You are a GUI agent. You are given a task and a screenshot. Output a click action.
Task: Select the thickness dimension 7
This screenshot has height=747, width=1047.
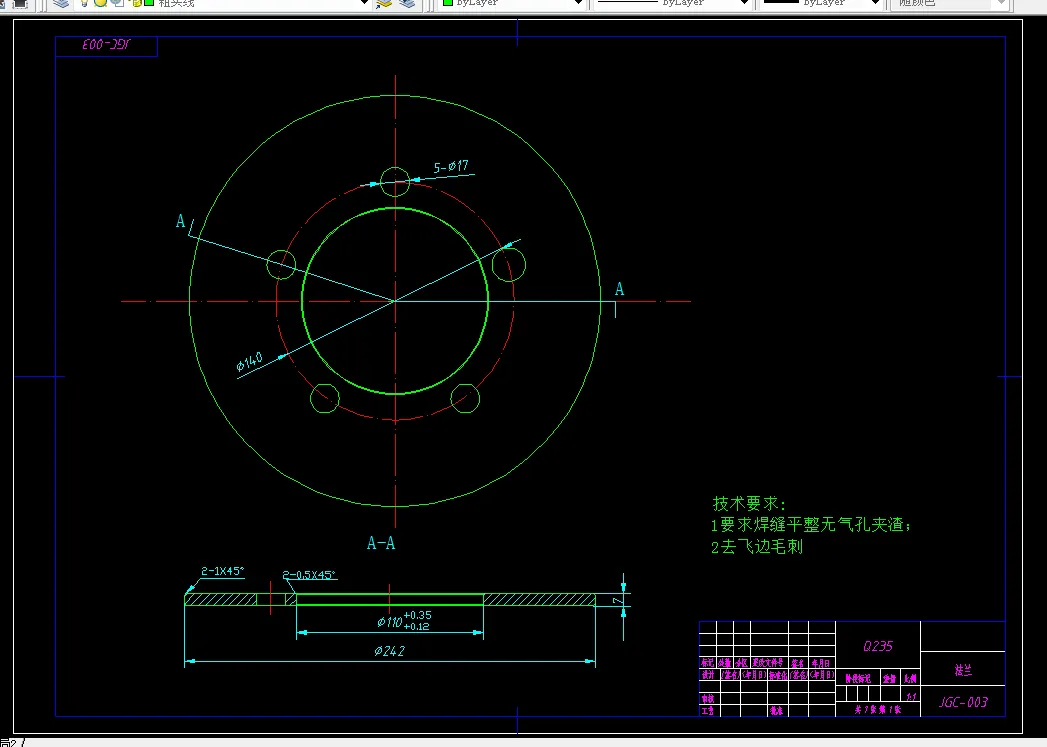tap(618, 601)
